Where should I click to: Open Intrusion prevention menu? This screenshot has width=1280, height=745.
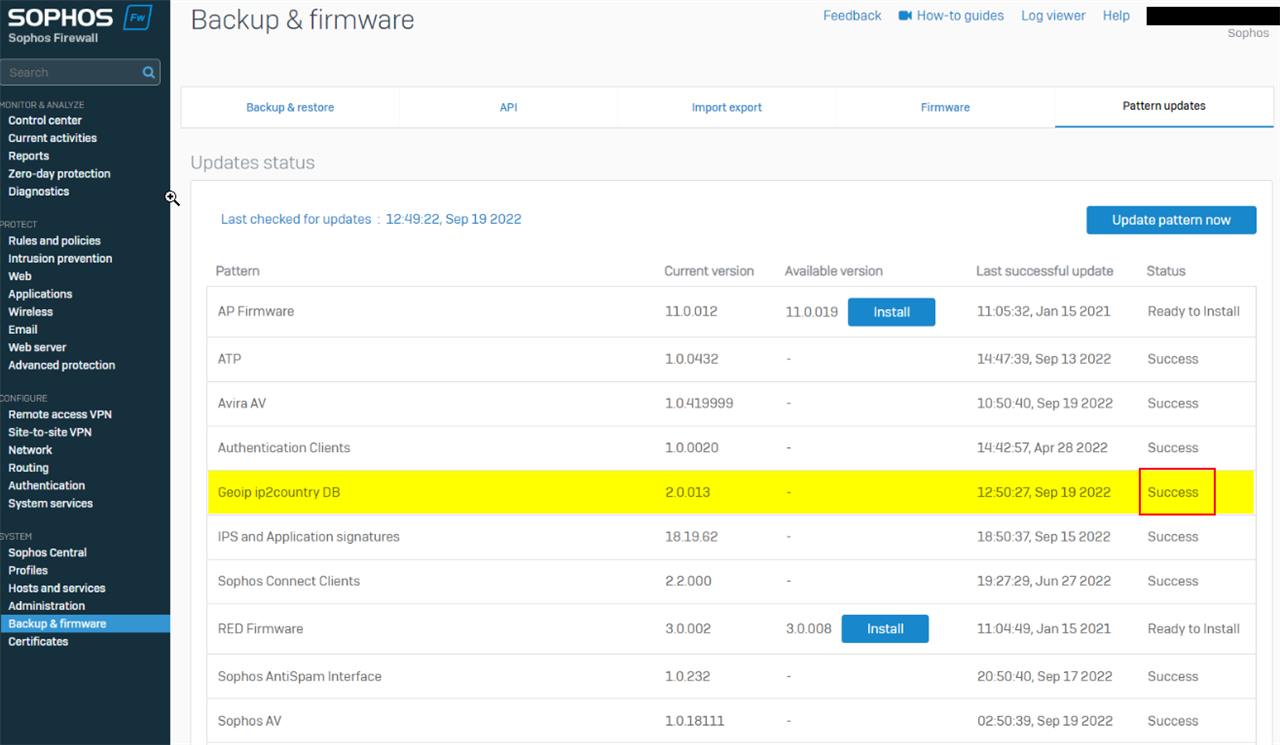pos(60,259)
